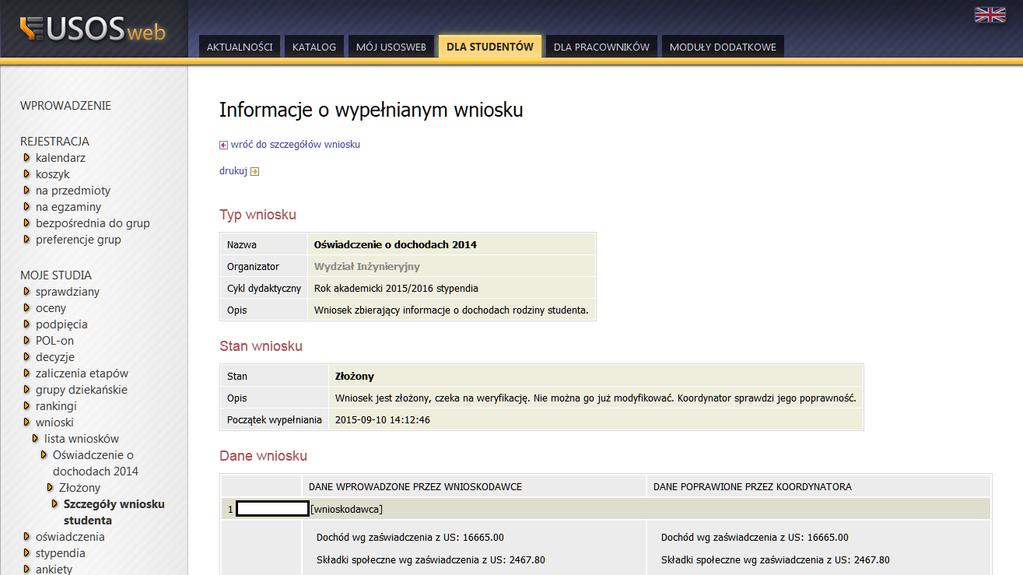This screenshot has width=1023, height=575.
Task: Go to DLA PRACOWNIKÓW tab
Action: pos(602,47)
